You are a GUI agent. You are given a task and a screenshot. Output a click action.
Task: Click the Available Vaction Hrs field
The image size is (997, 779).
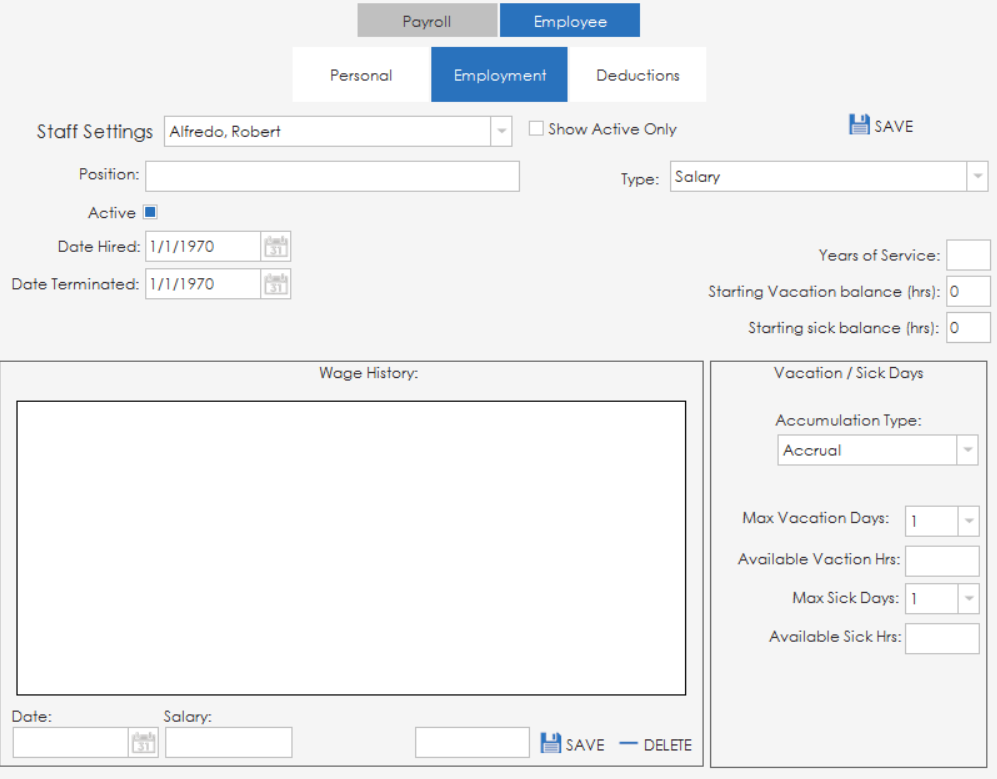(x=942, y=561)
